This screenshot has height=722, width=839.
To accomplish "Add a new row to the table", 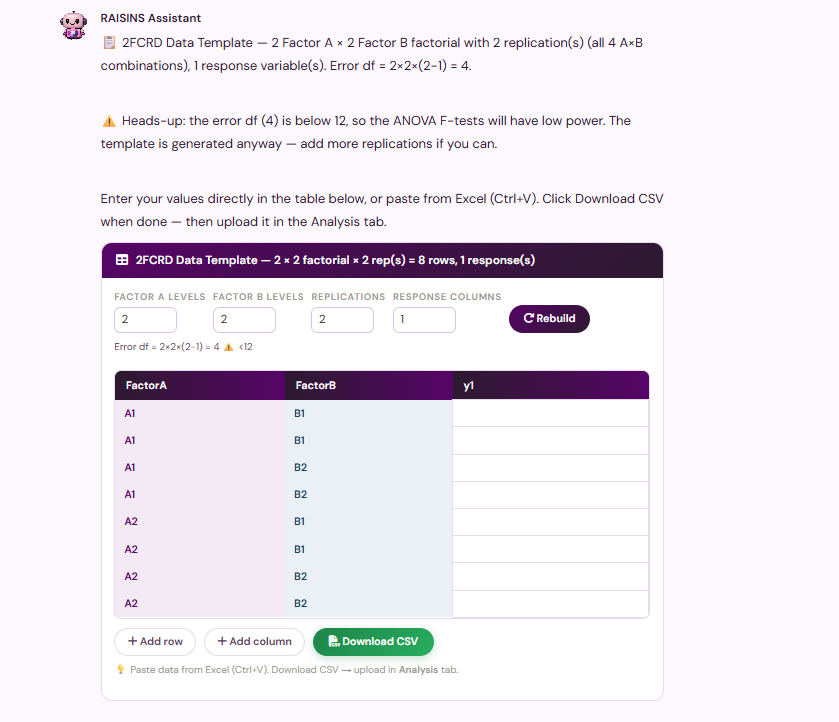I will point(155,641).
